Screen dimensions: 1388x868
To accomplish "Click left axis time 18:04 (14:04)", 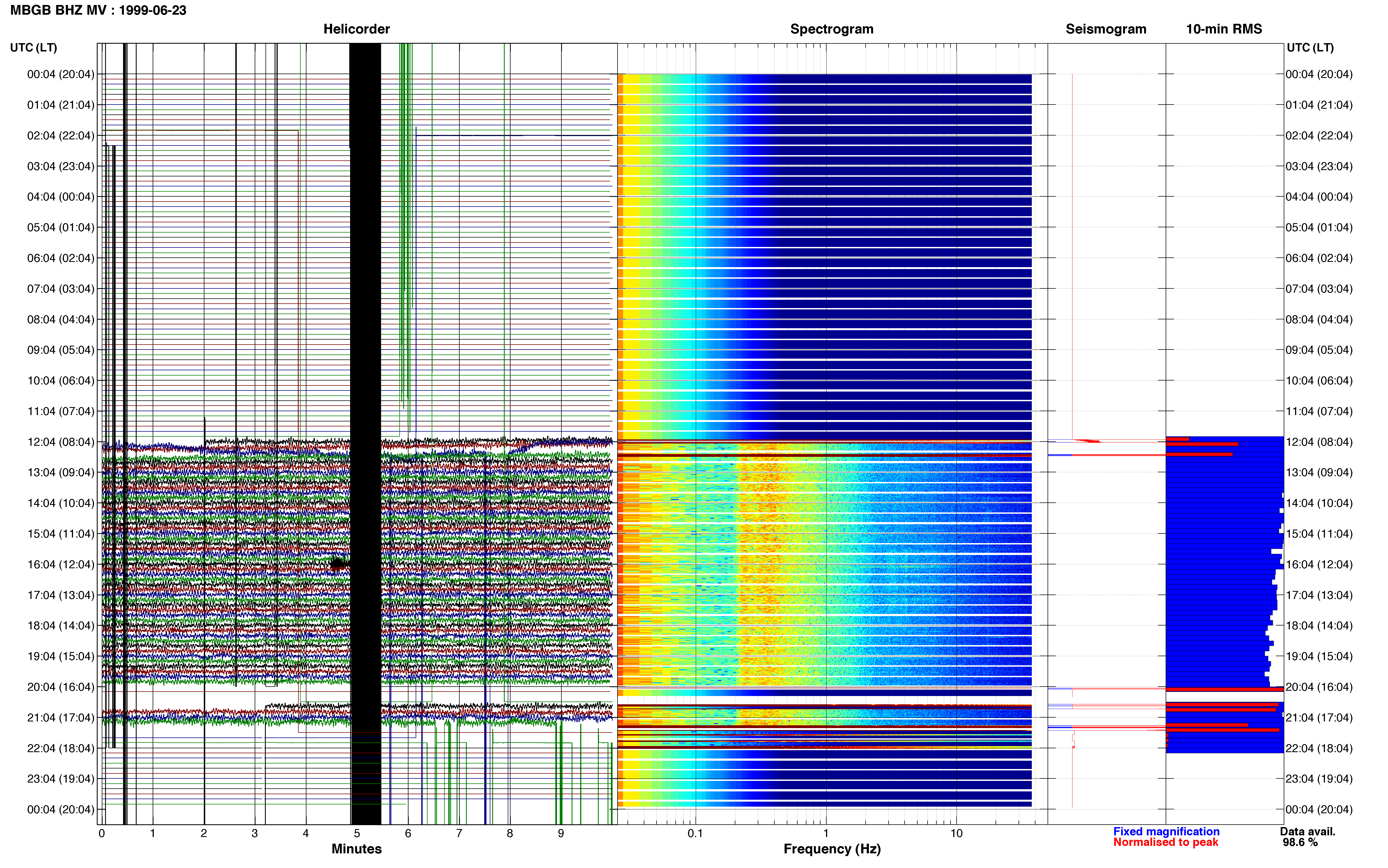I will [61, 626].
